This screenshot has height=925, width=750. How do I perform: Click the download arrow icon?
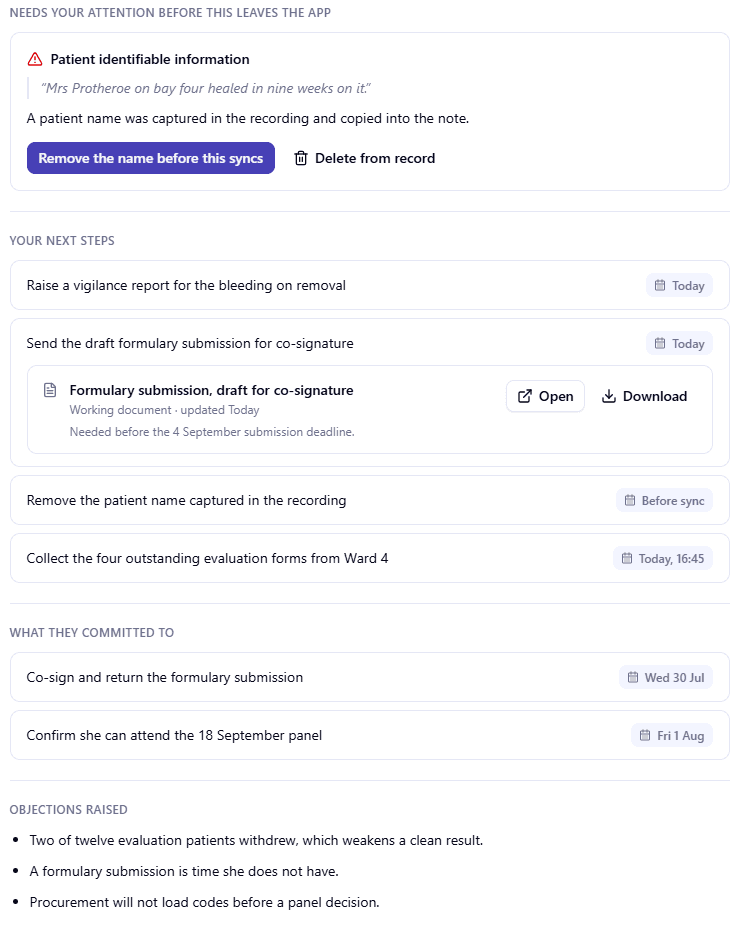(608, 396)
